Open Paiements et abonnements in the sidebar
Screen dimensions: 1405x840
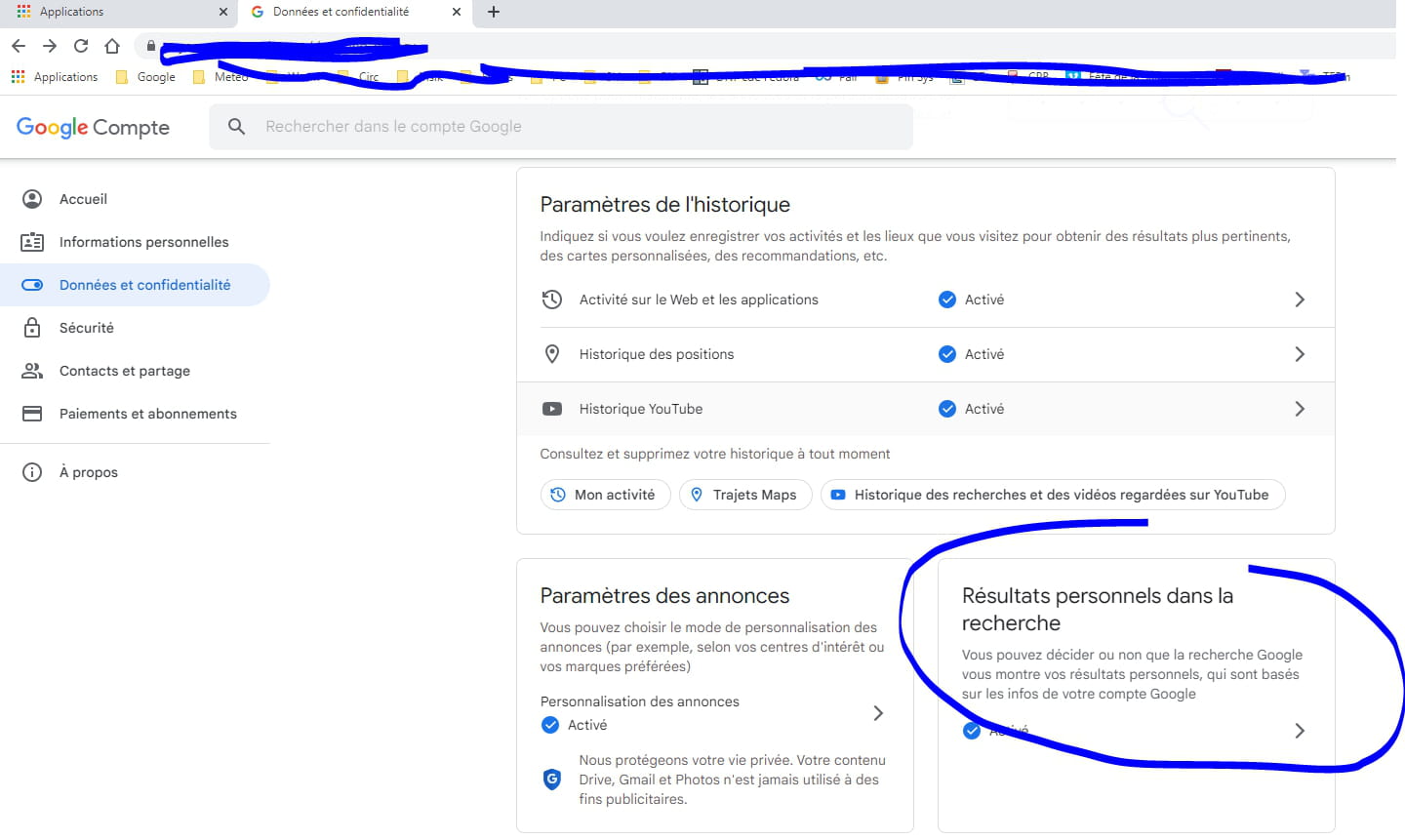click(x=135, y=414)
